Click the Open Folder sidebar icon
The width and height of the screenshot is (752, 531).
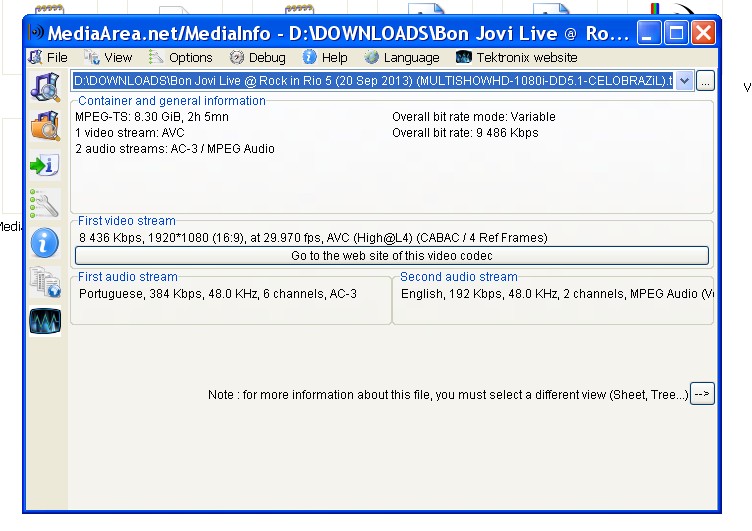(x=45, y=126)
